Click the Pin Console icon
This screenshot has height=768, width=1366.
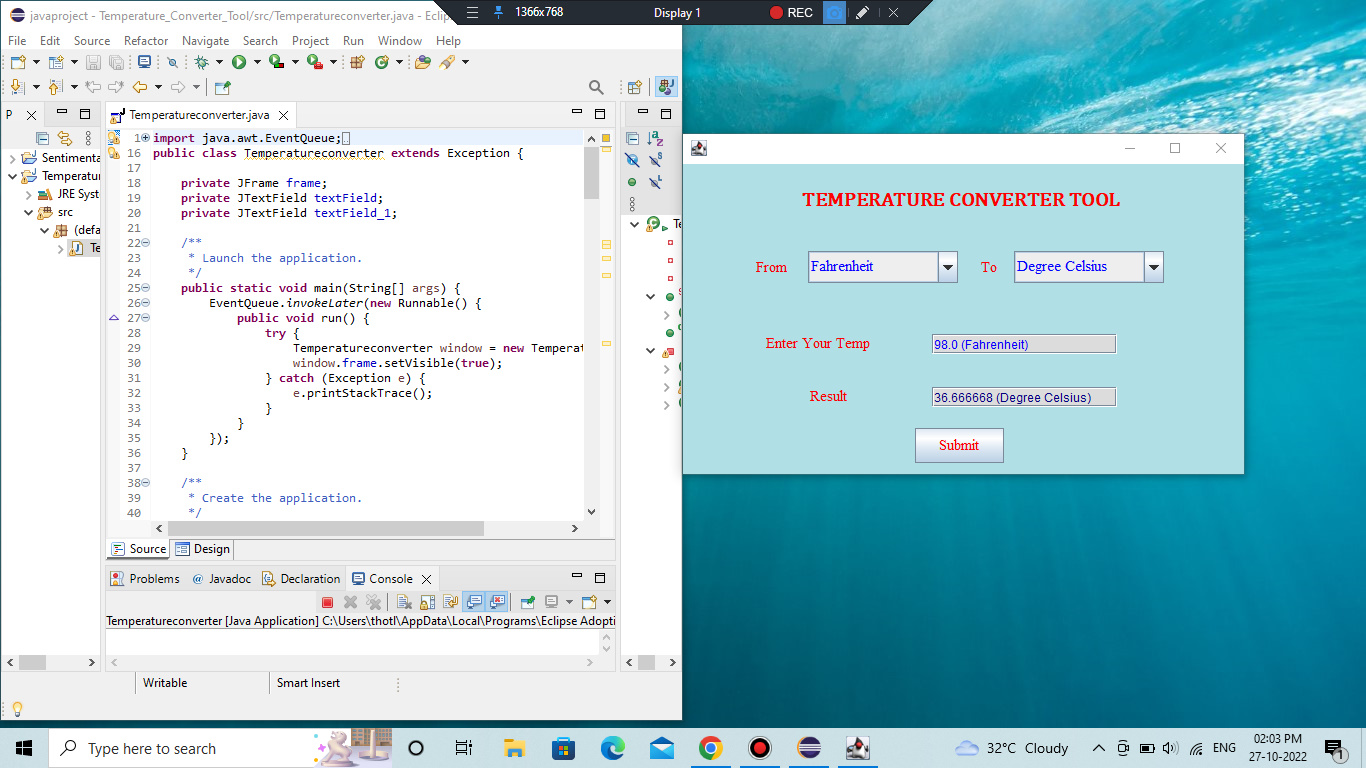[x=527, y=603]
